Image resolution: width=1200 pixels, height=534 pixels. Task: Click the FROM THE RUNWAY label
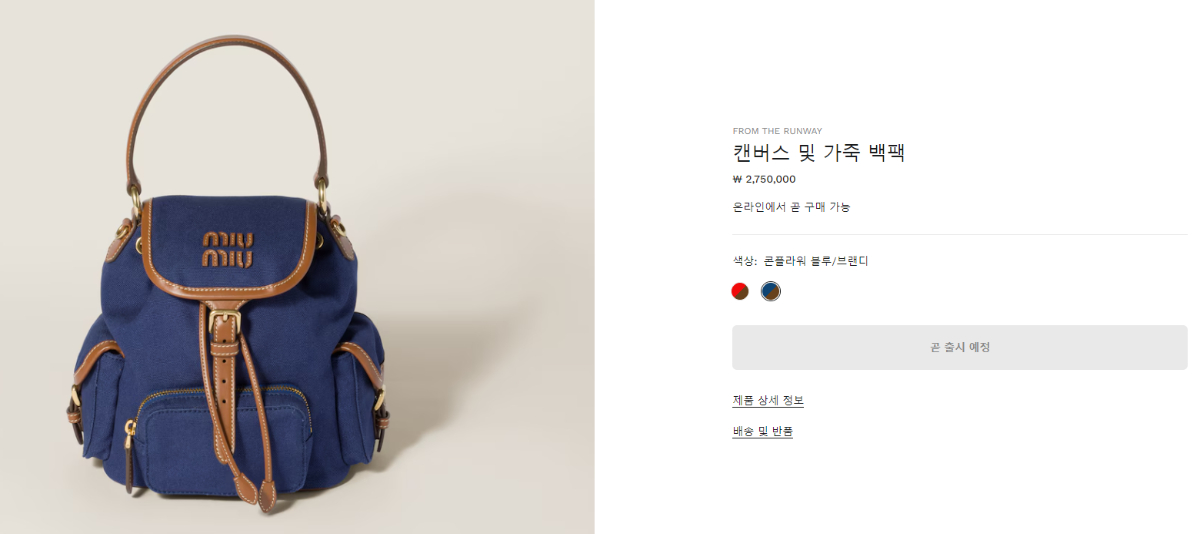click(x=777, y=131)
